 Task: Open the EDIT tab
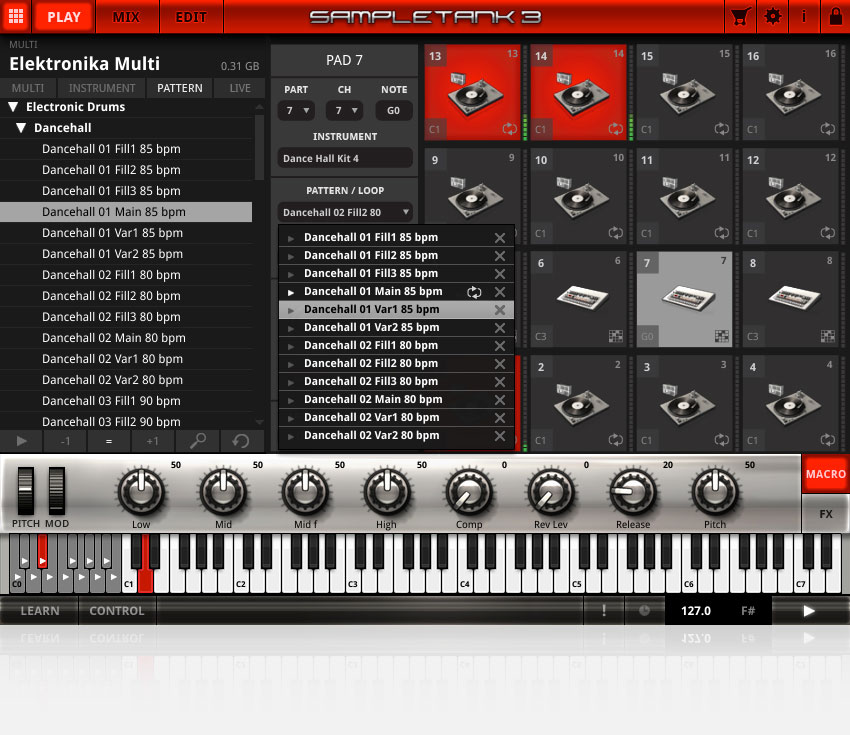(x=190, y=16)
